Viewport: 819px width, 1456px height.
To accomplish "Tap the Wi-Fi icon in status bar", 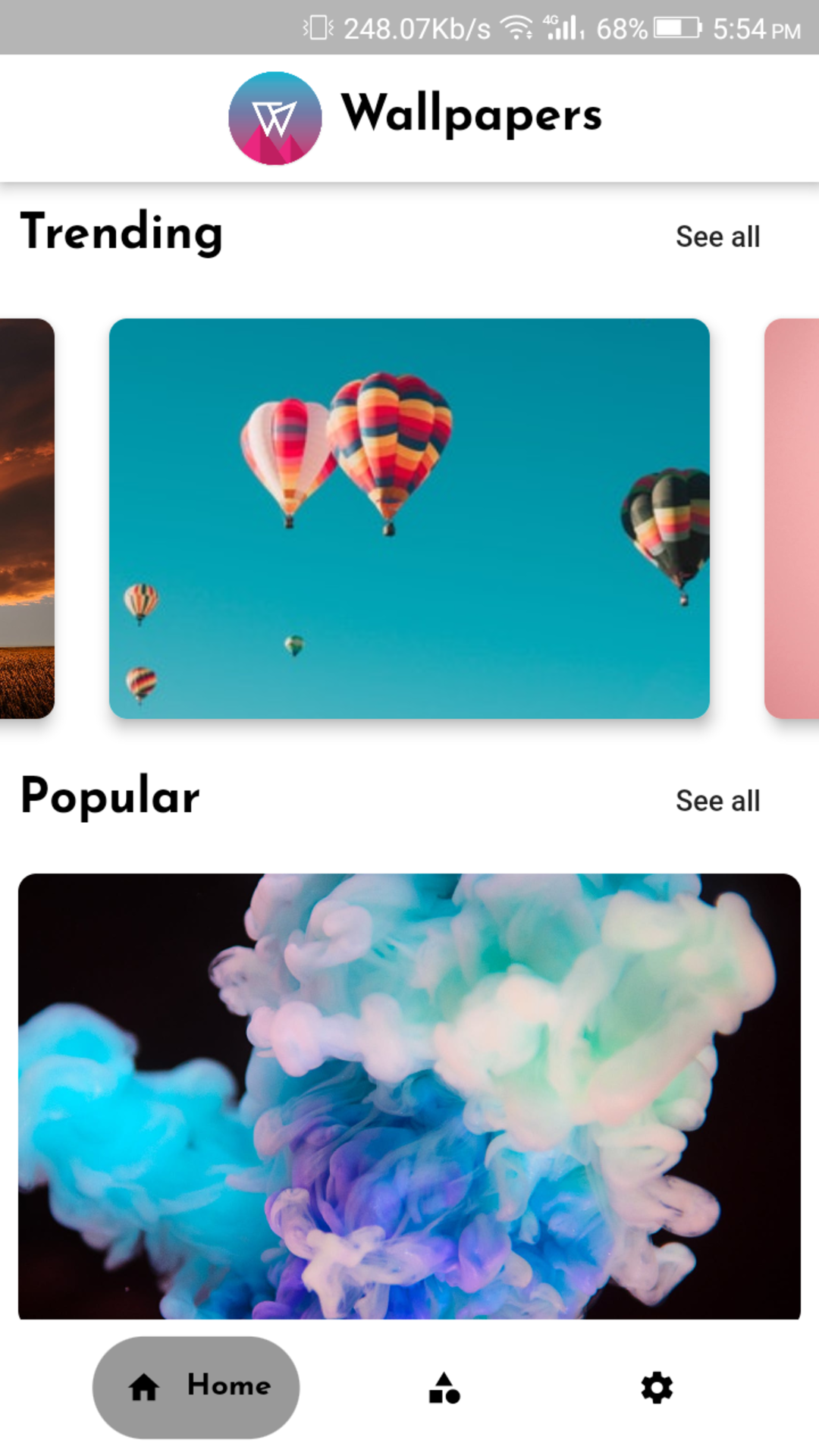I will (x=519, y=28).
